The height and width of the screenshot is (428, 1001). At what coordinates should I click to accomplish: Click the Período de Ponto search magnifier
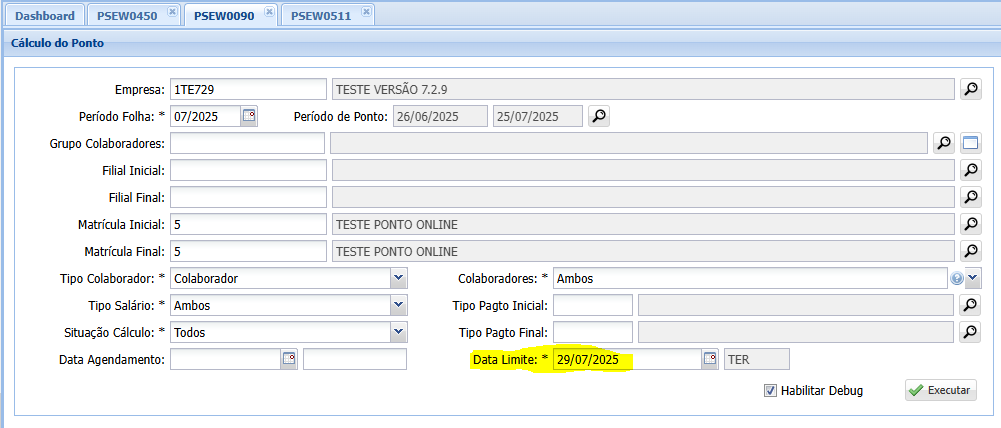pyautogui.click(x=598, y=116)
